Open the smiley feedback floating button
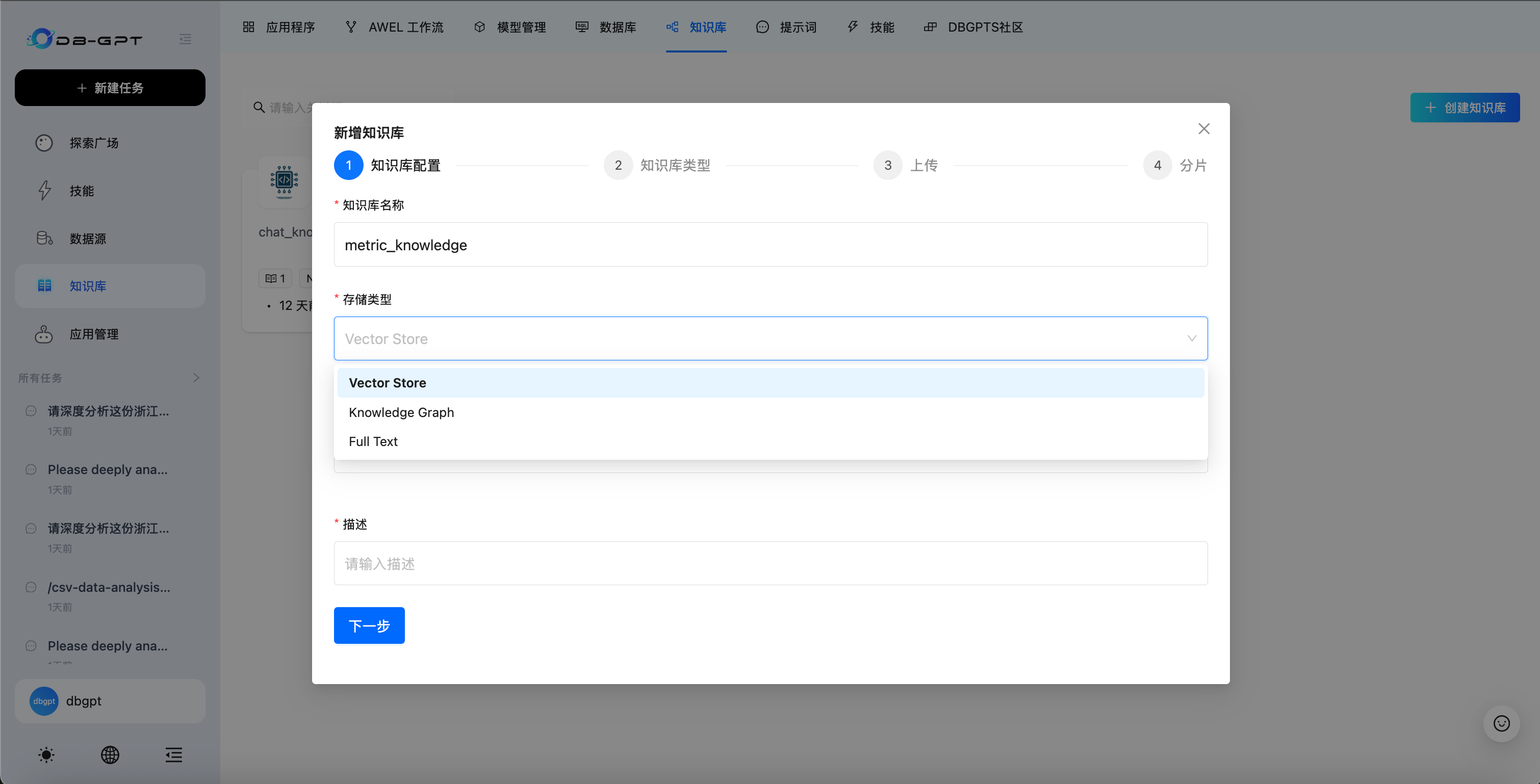The height and width of the screenshot is (784, 1540). click(x=1501, y=723)
